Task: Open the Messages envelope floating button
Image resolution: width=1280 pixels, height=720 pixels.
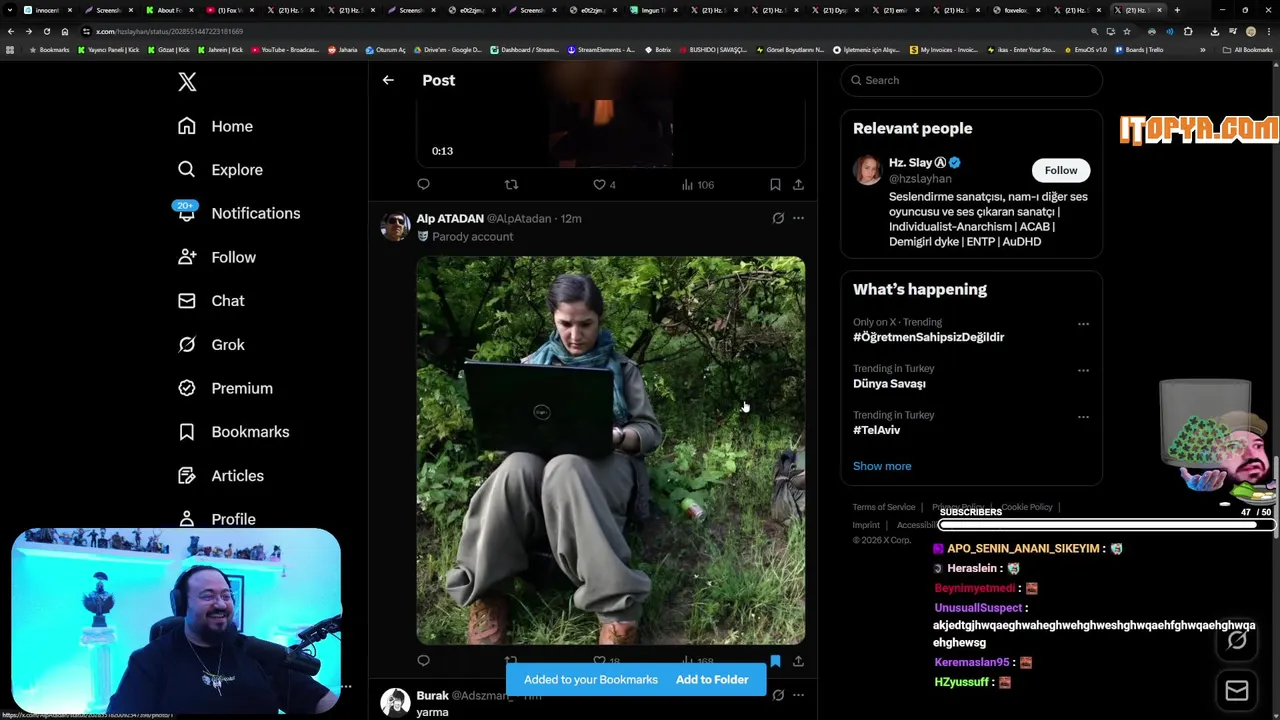Action: (1237, 690)
